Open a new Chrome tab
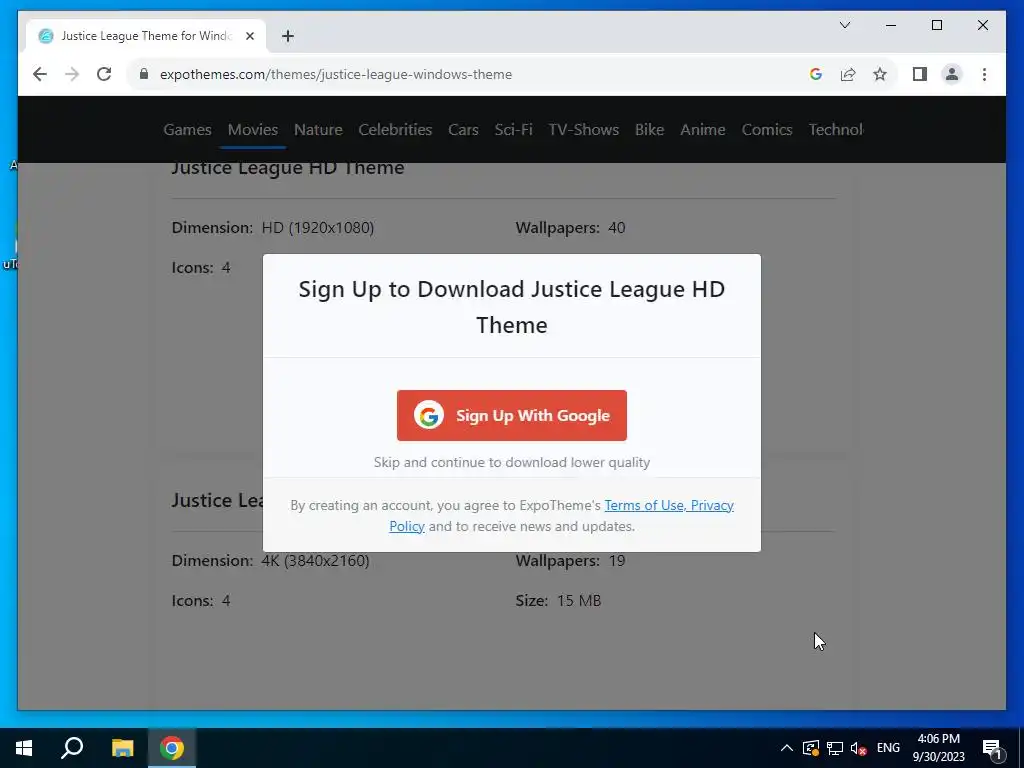The image size is (1024, 768). coord(288,36)
